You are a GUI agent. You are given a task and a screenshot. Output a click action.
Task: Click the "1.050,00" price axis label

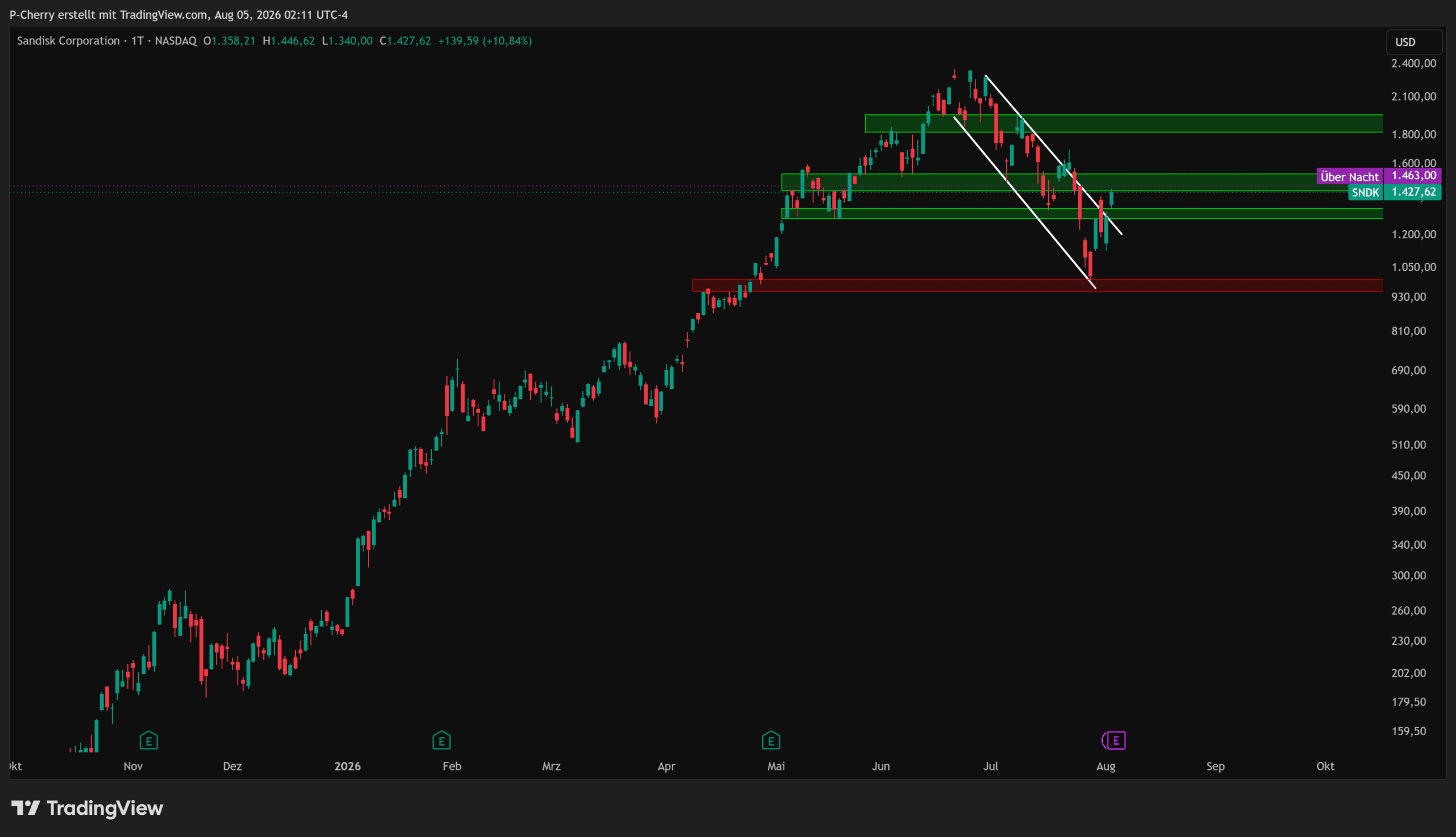coord(1413,267)
